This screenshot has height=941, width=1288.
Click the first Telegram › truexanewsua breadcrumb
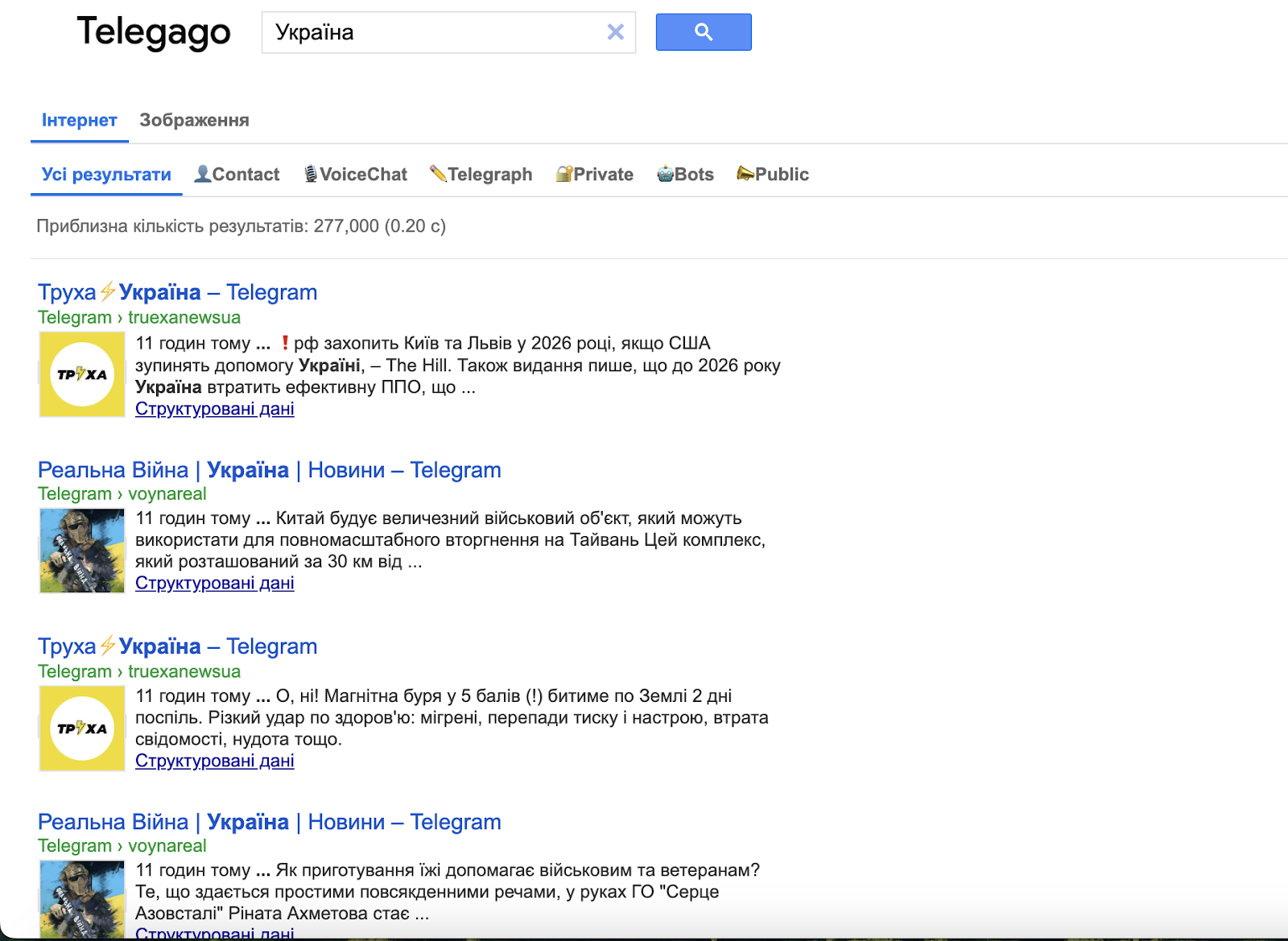pos(139,317)
